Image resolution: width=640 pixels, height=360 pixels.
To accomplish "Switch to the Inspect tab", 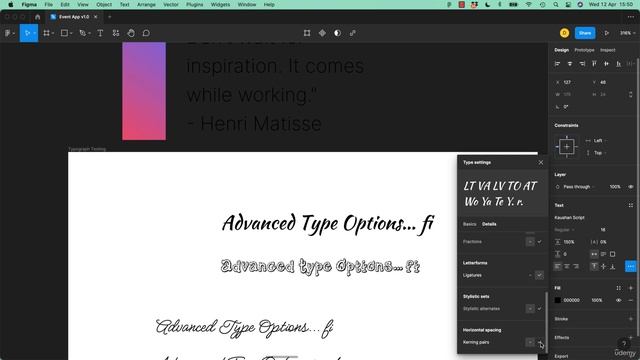I will [607, 50].
